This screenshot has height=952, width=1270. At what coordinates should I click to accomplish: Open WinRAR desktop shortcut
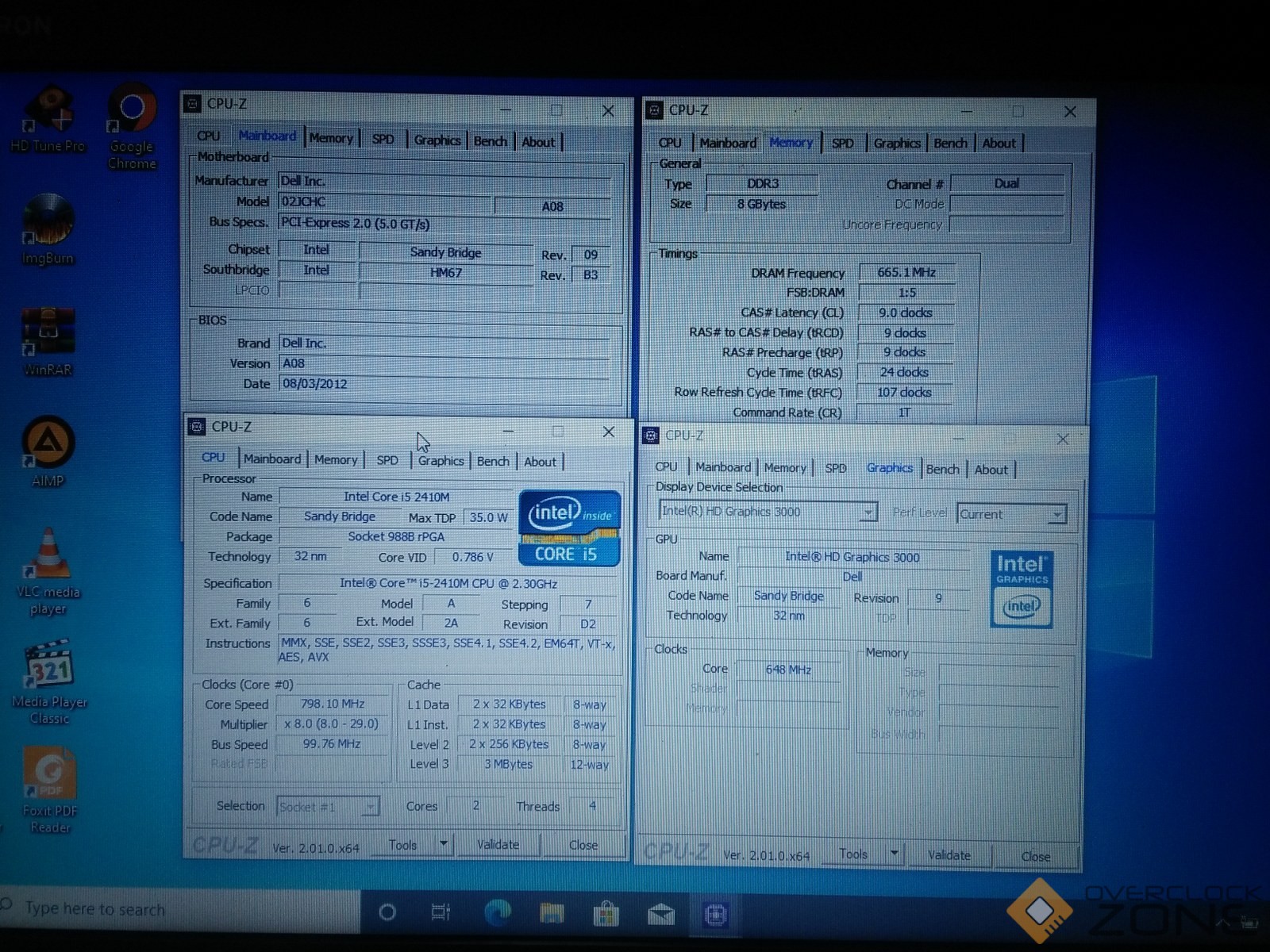(48, 333)
